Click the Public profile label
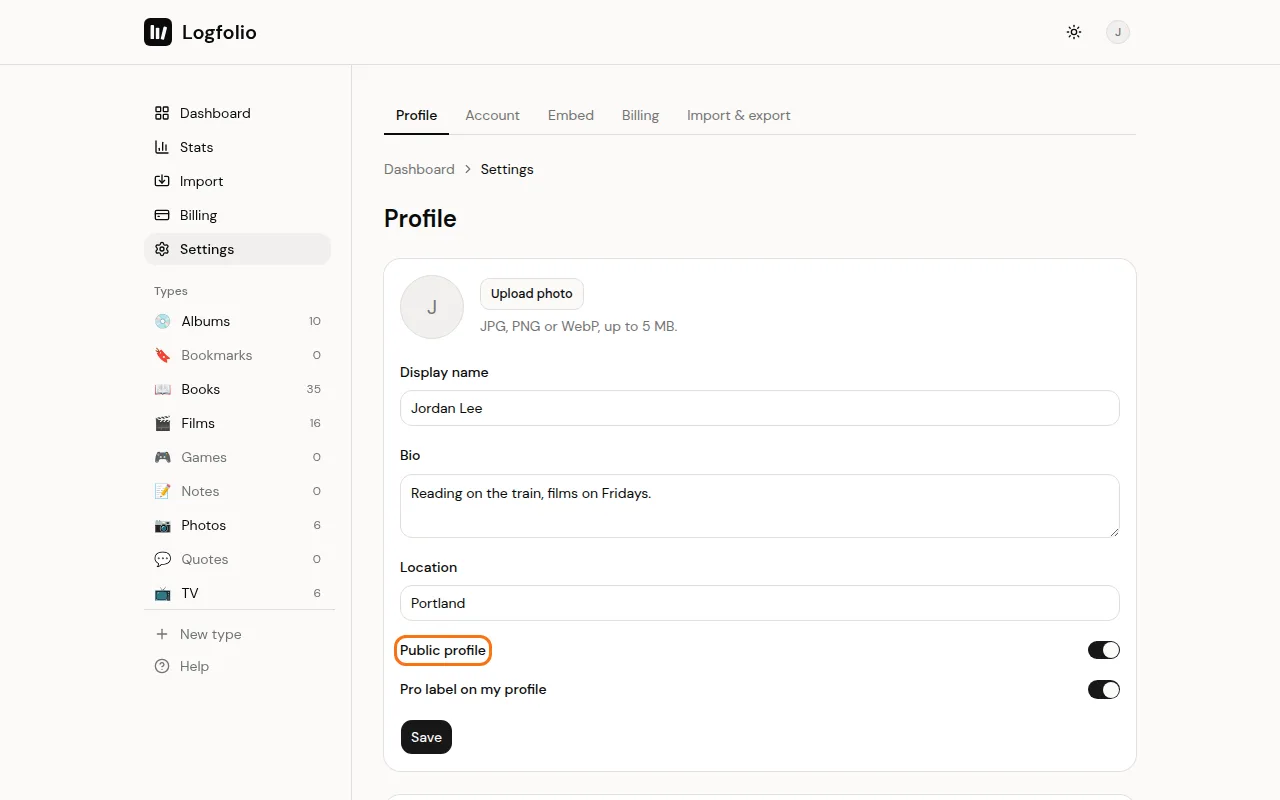Screen dimensions: 1280x800 click(x=443, y=650)
